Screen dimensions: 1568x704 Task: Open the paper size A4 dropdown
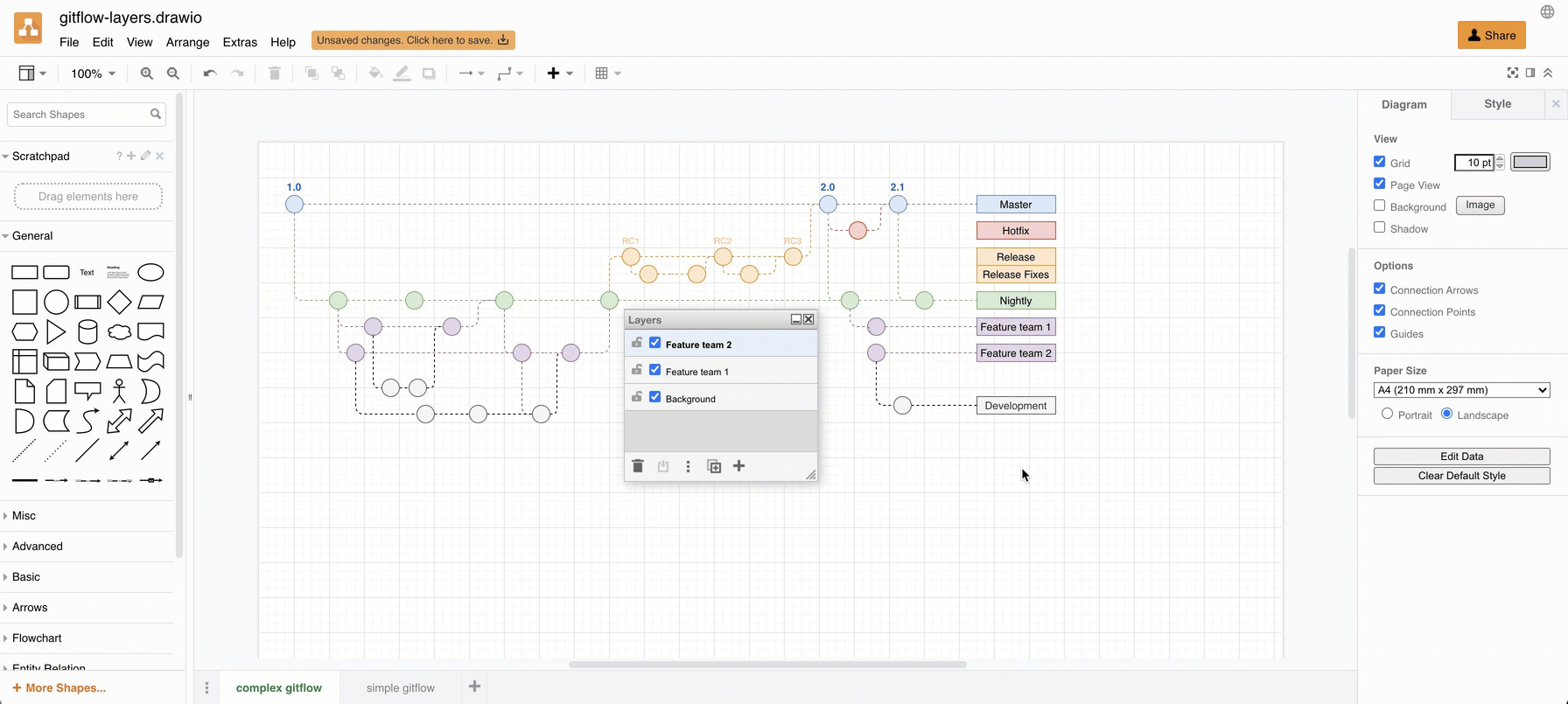click(x=1461, y=390)
